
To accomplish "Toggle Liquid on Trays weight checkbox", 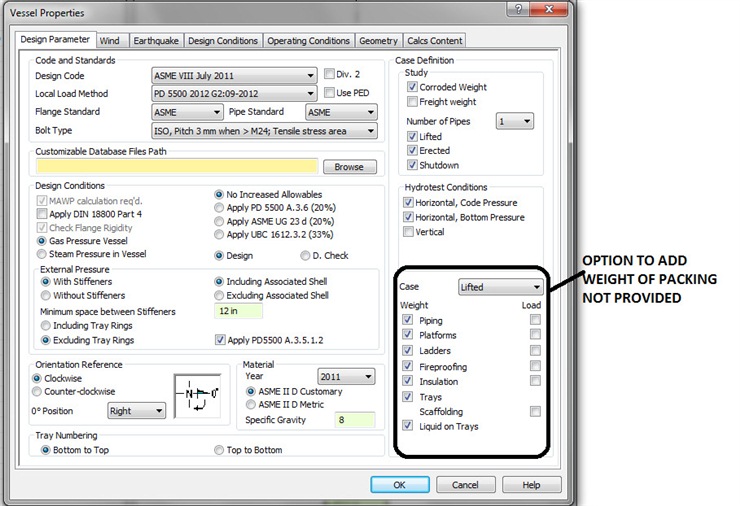I will click(407, 426).
